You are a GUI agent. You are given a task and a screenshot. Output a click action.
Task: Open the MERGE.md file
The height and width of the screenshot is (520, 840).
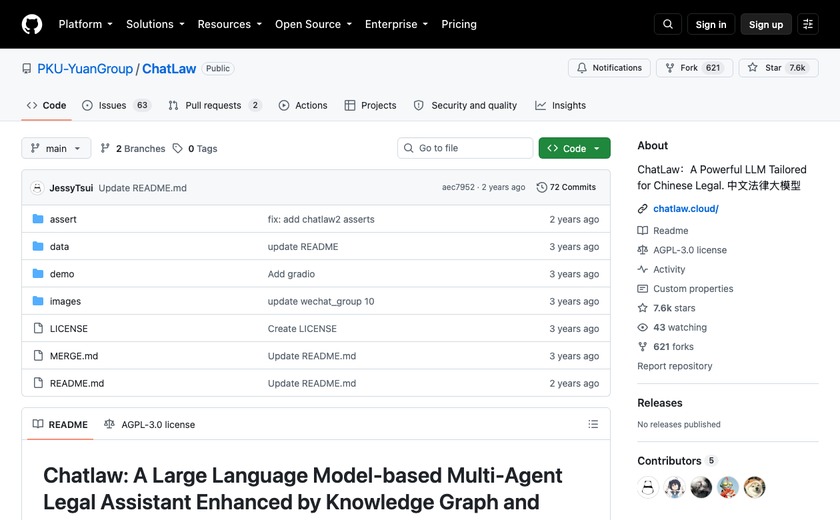pos(74,356)
